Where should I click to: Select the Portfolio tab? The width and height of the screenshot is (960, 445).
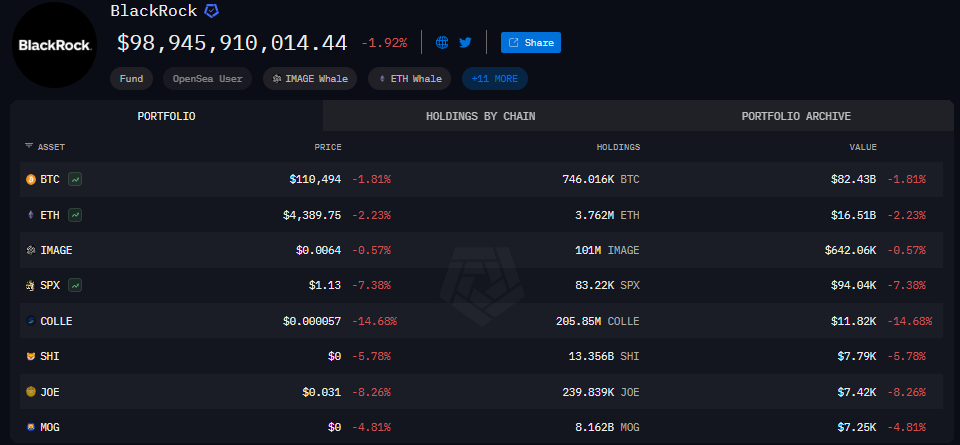(166, 116)
